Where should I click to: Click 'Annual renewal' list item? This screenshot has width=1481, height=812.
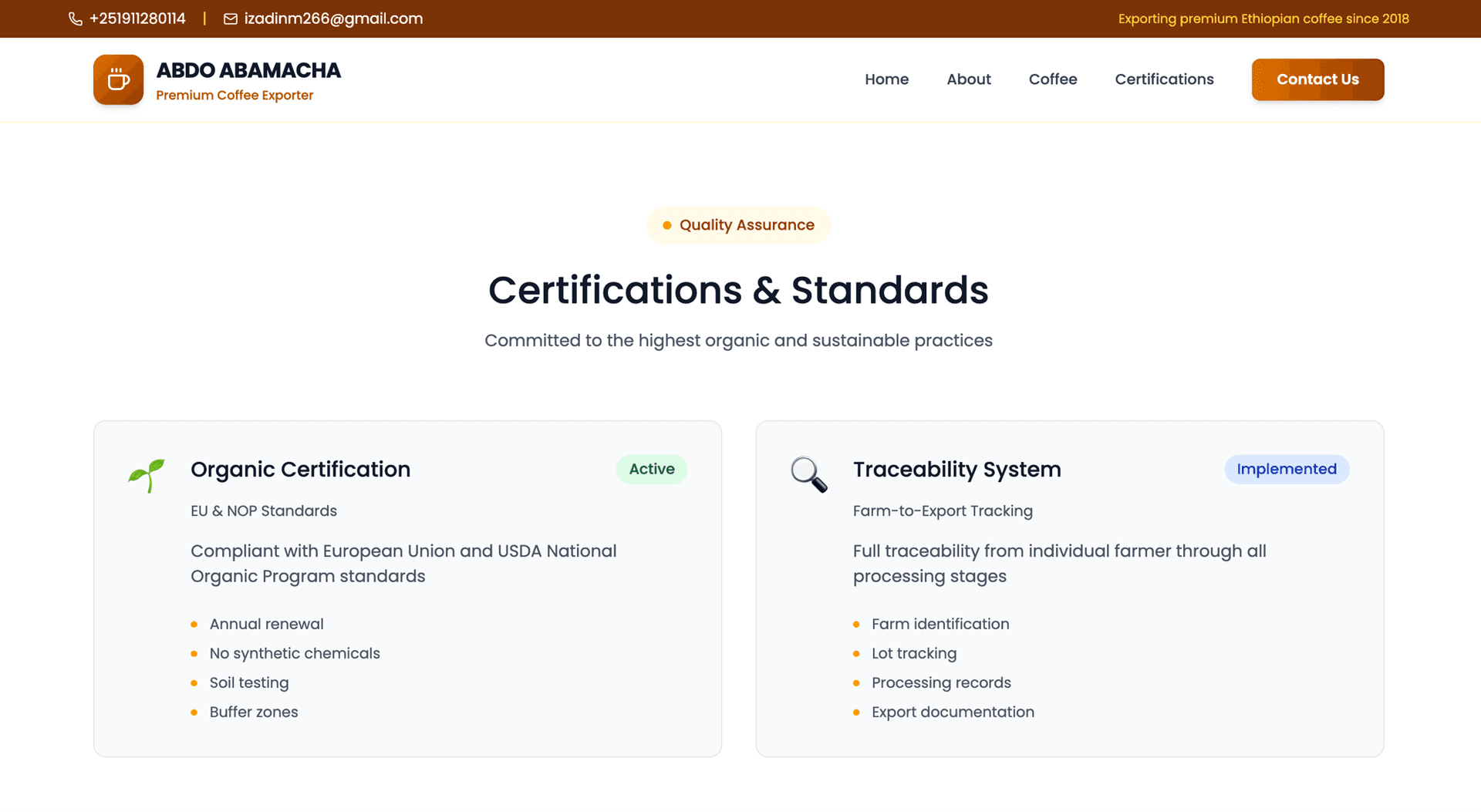tap(266, 624)
